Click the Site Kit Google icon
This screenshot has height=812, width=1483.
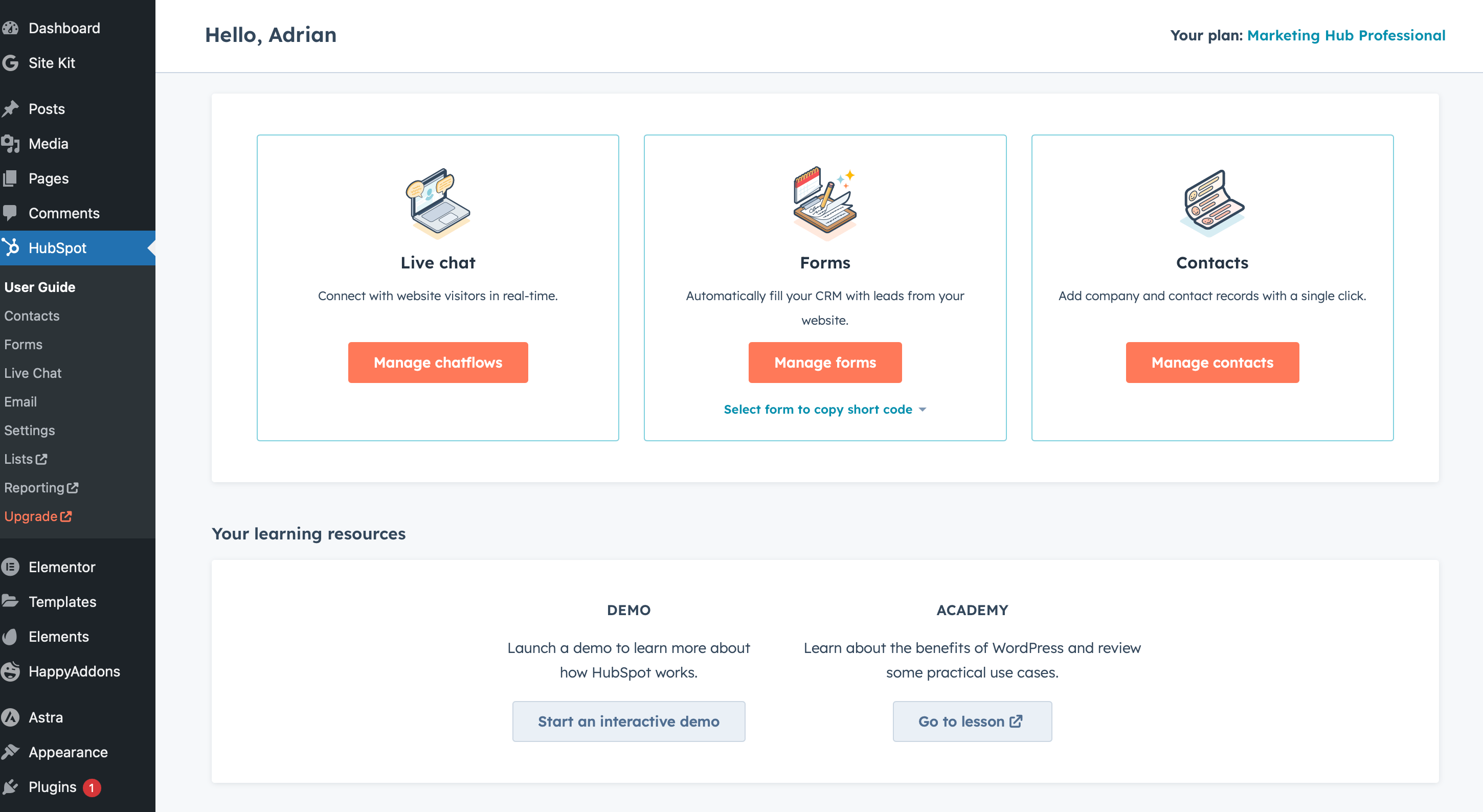click(10, 63)
